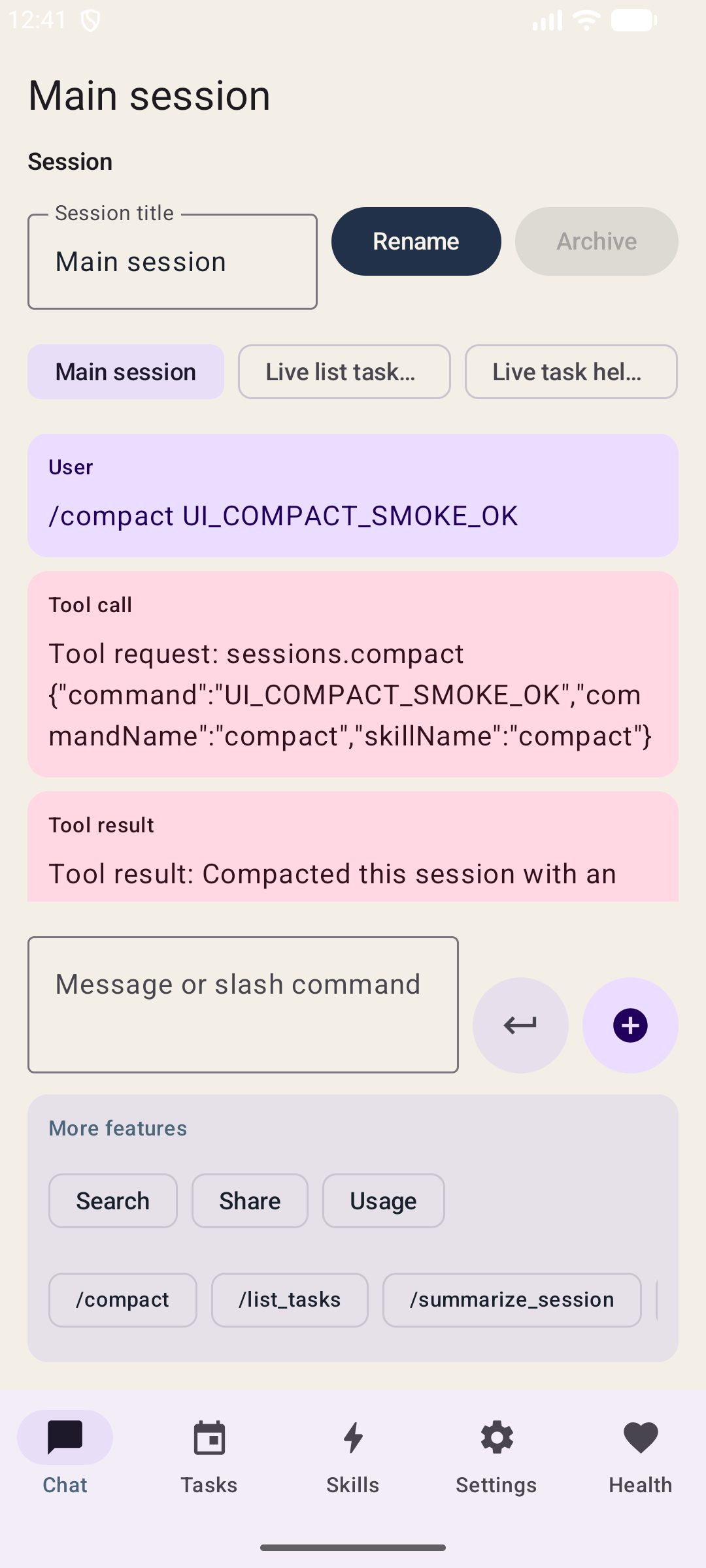Image resolution: width=706 pixels, height=1568 pixels.
Task: Tap the return arrow send icon
Action: click(x=520, y=1024)
